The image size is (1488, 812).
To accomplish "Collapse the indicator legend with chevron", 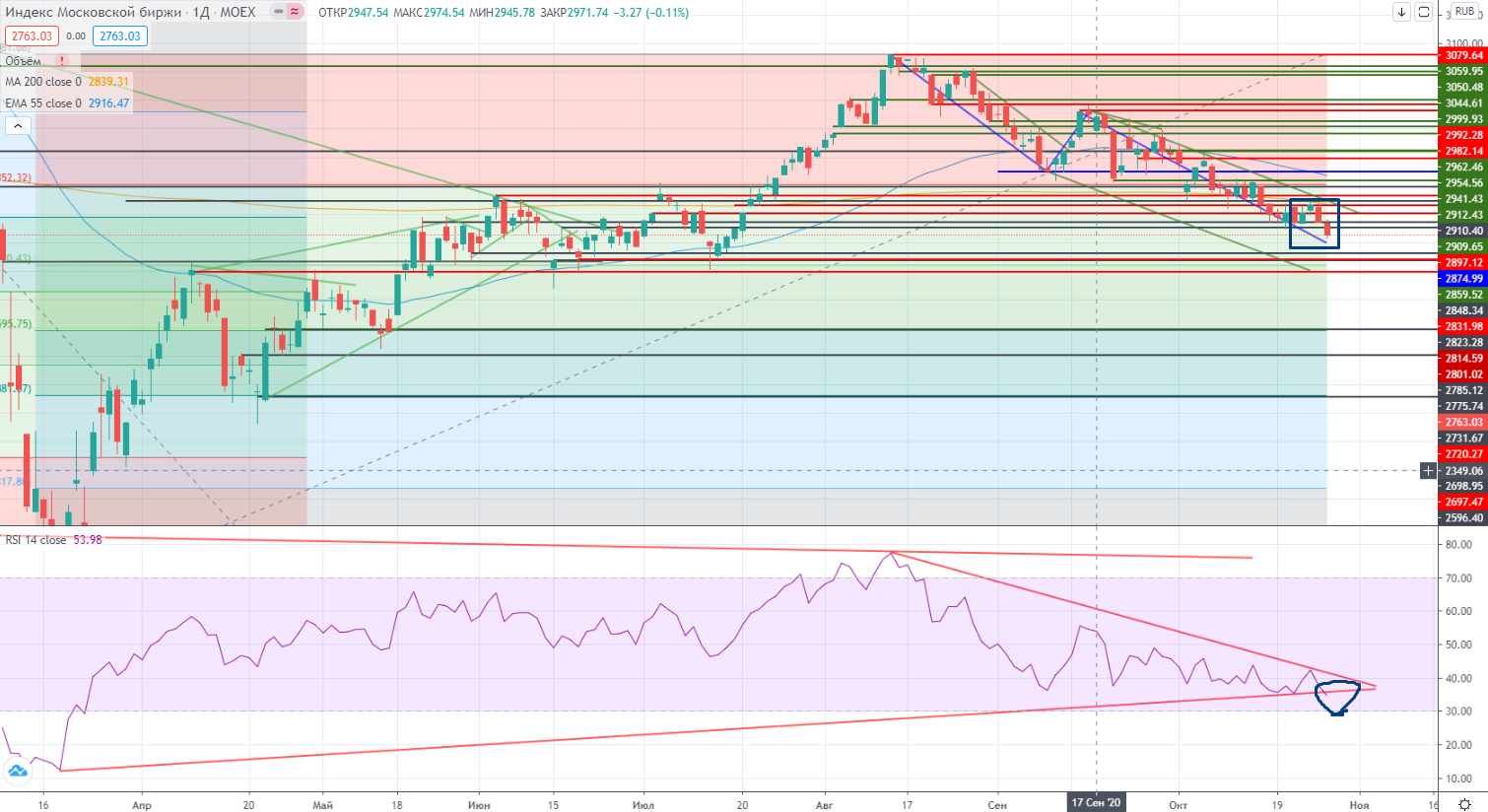I will pyautogui.click(x=18, y=125).
